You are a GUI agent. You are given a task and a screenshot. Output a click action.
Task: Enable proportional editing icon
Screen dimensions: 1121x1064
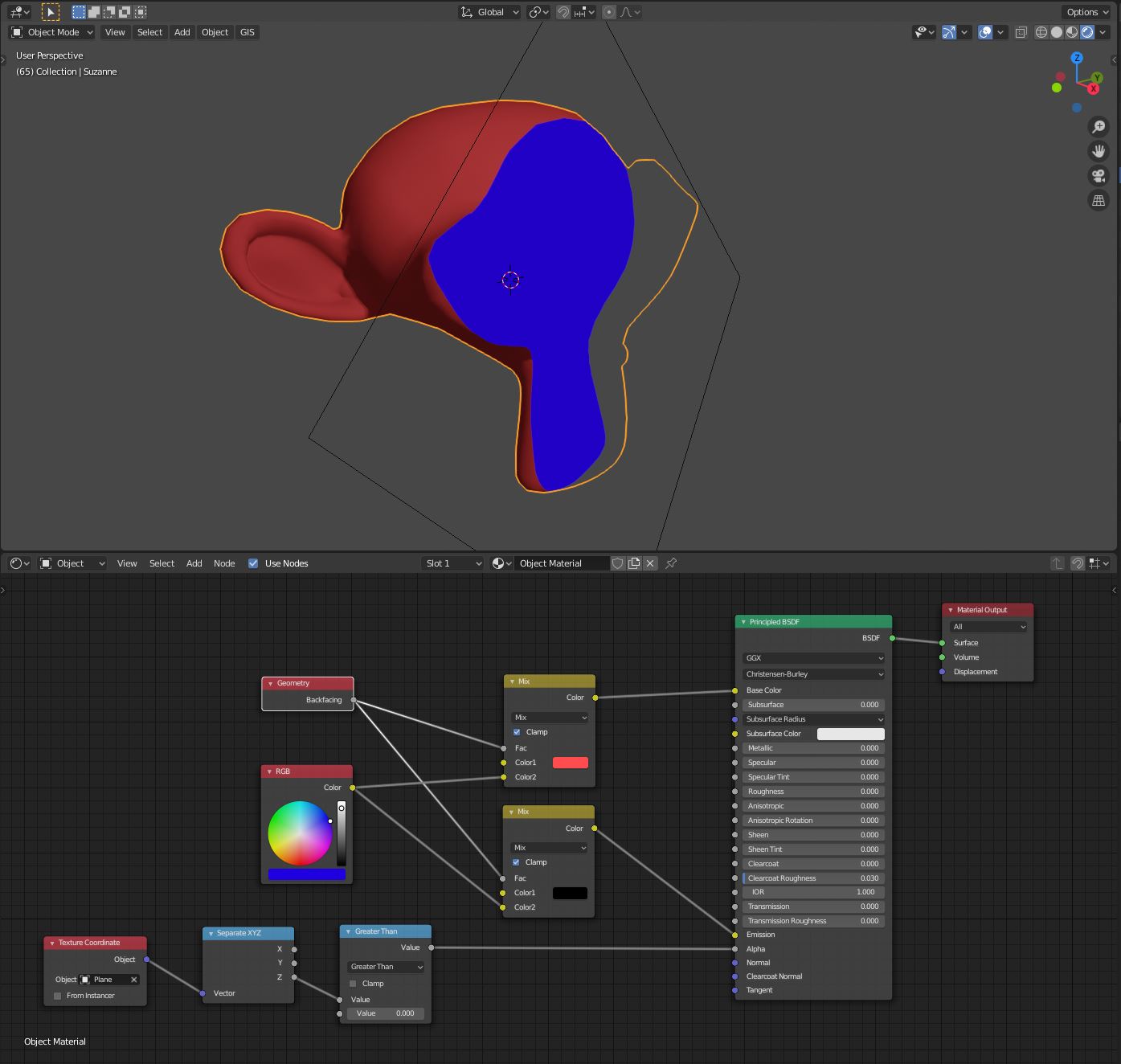tap(608, 12)
